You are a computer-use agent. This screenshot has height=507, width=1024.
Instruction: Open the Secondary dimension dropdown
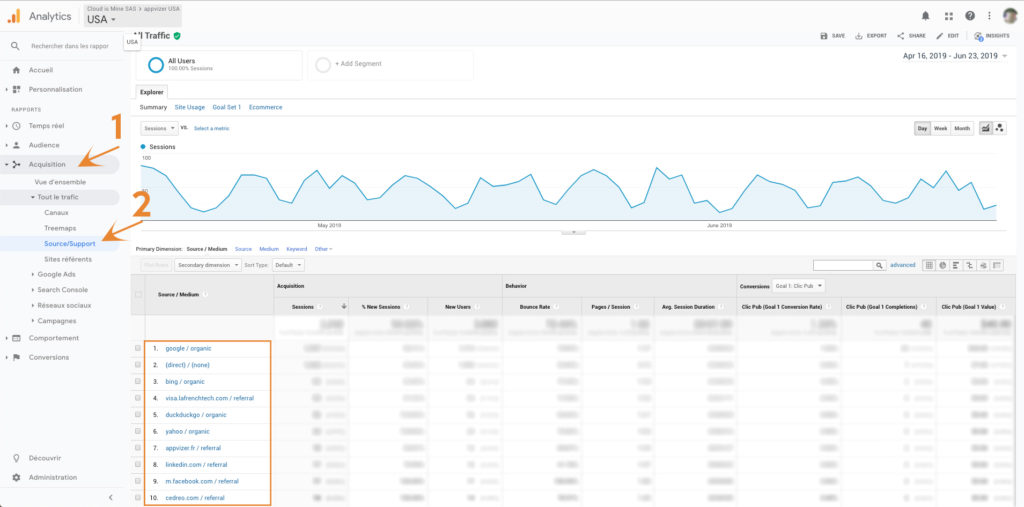tap(208, 265)
